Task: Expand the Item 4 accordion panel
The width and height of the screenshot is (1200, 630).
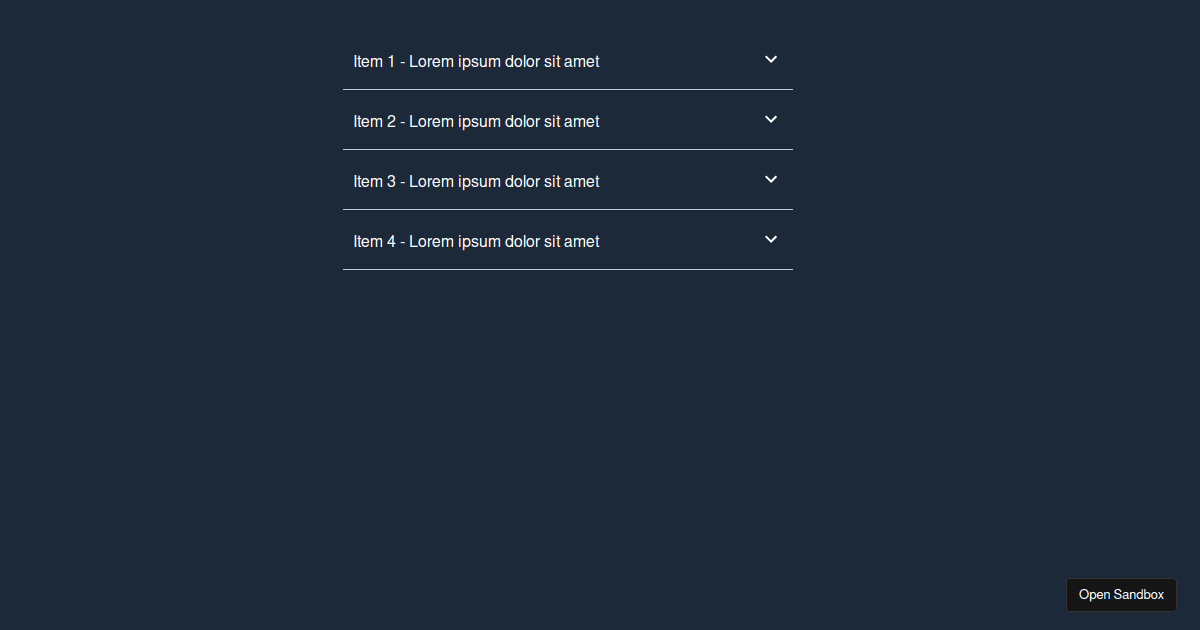Action: (568, 240)
